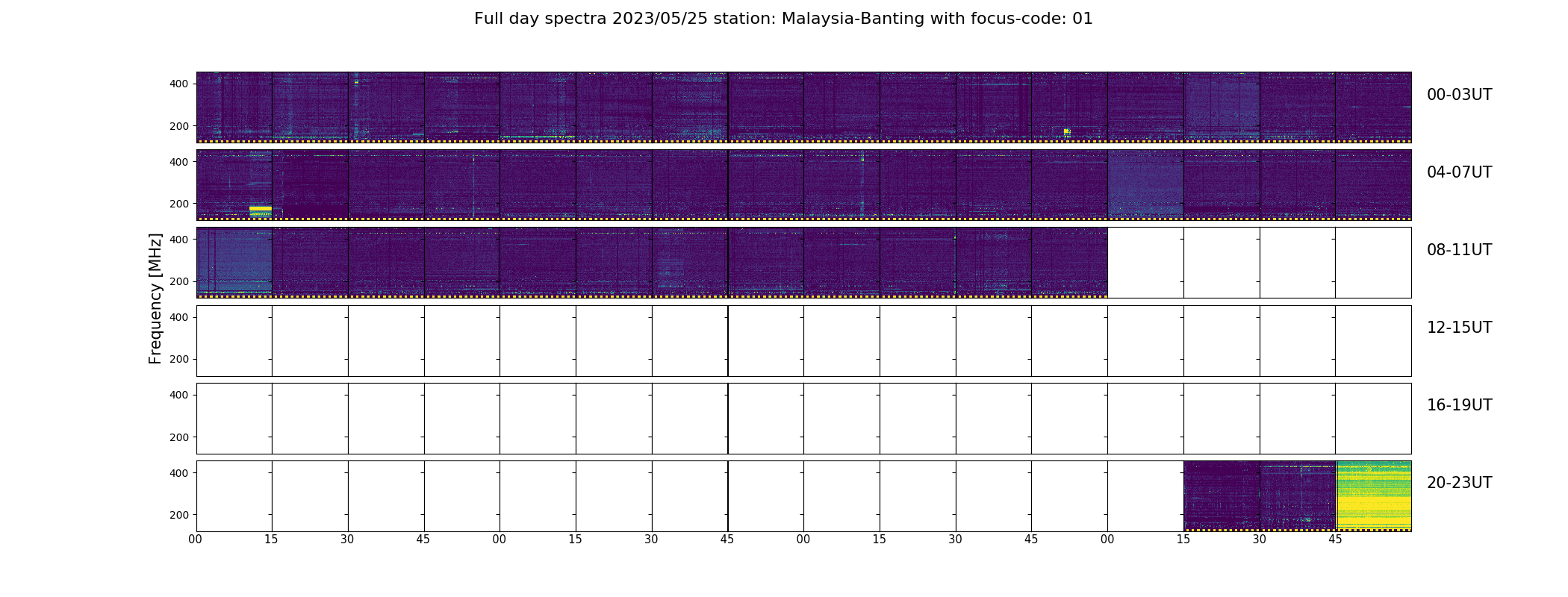Click the 'Frequency [MHz]' axis label

point(155,298)
